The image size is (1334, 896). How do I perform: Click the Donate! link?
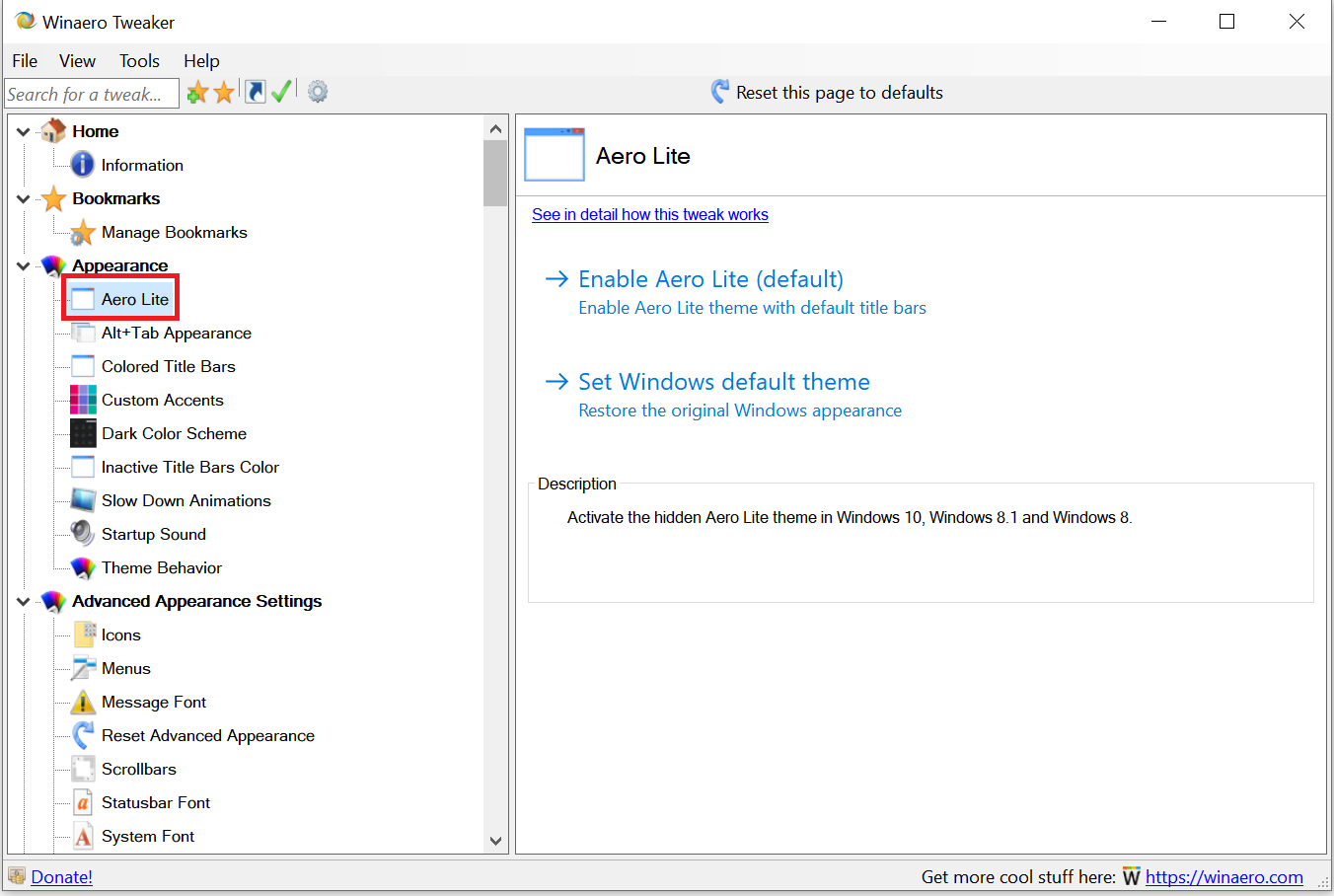click(x=62, y=876)
